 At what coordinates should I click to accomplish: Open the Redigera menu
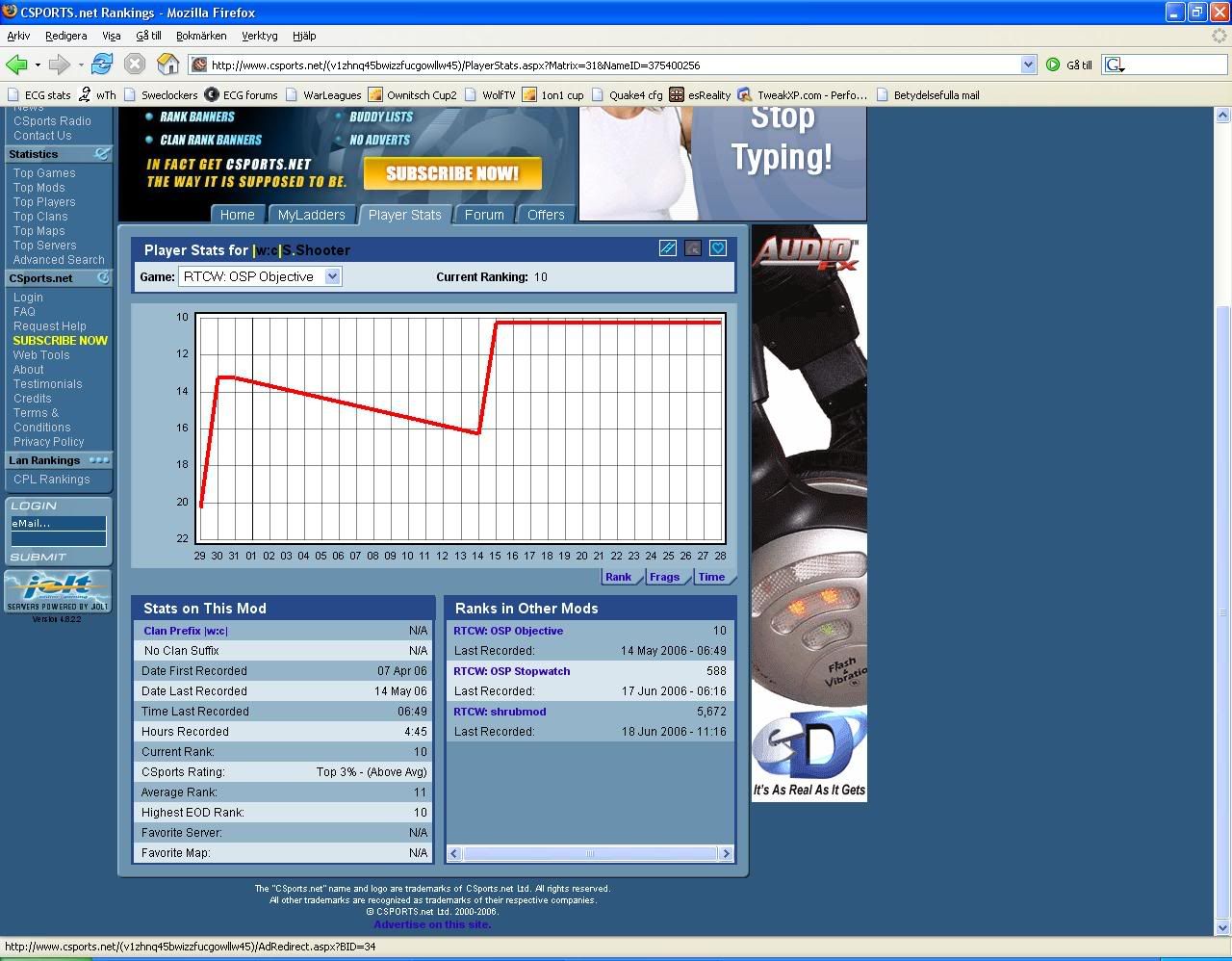(66, 36)
